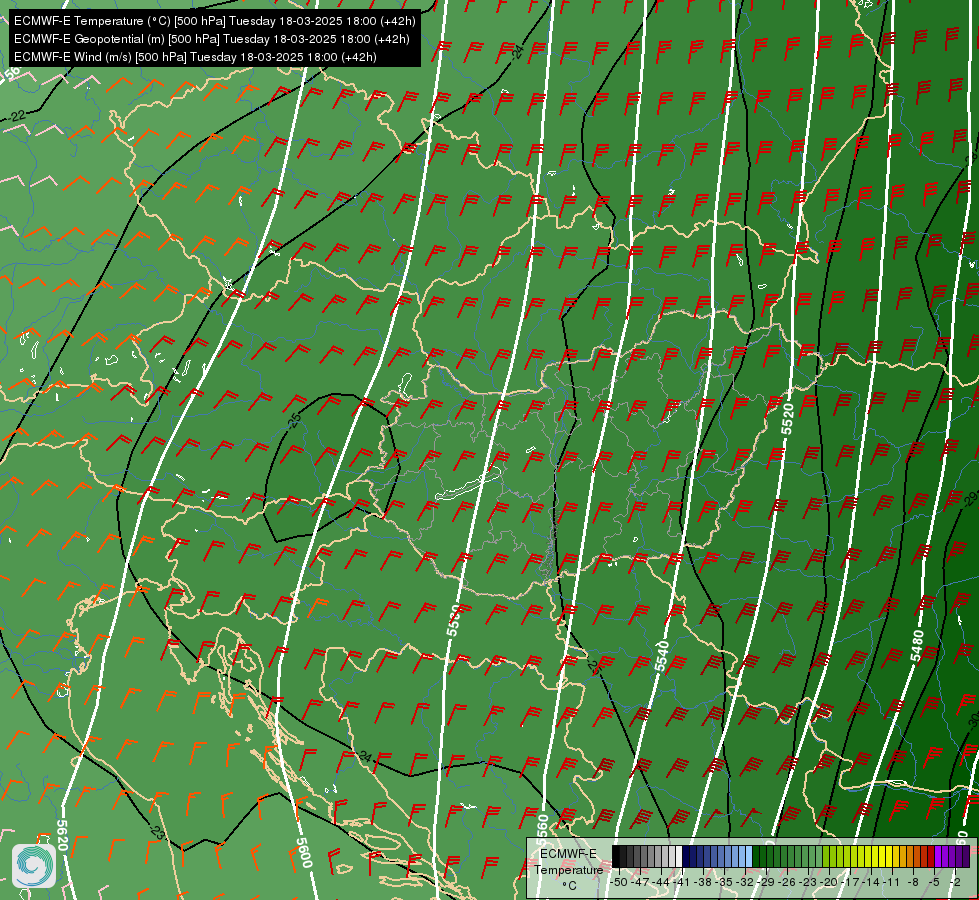Click the -25 isotherm label on map
This screenshot has width=979, height=900.
(294, 420)
